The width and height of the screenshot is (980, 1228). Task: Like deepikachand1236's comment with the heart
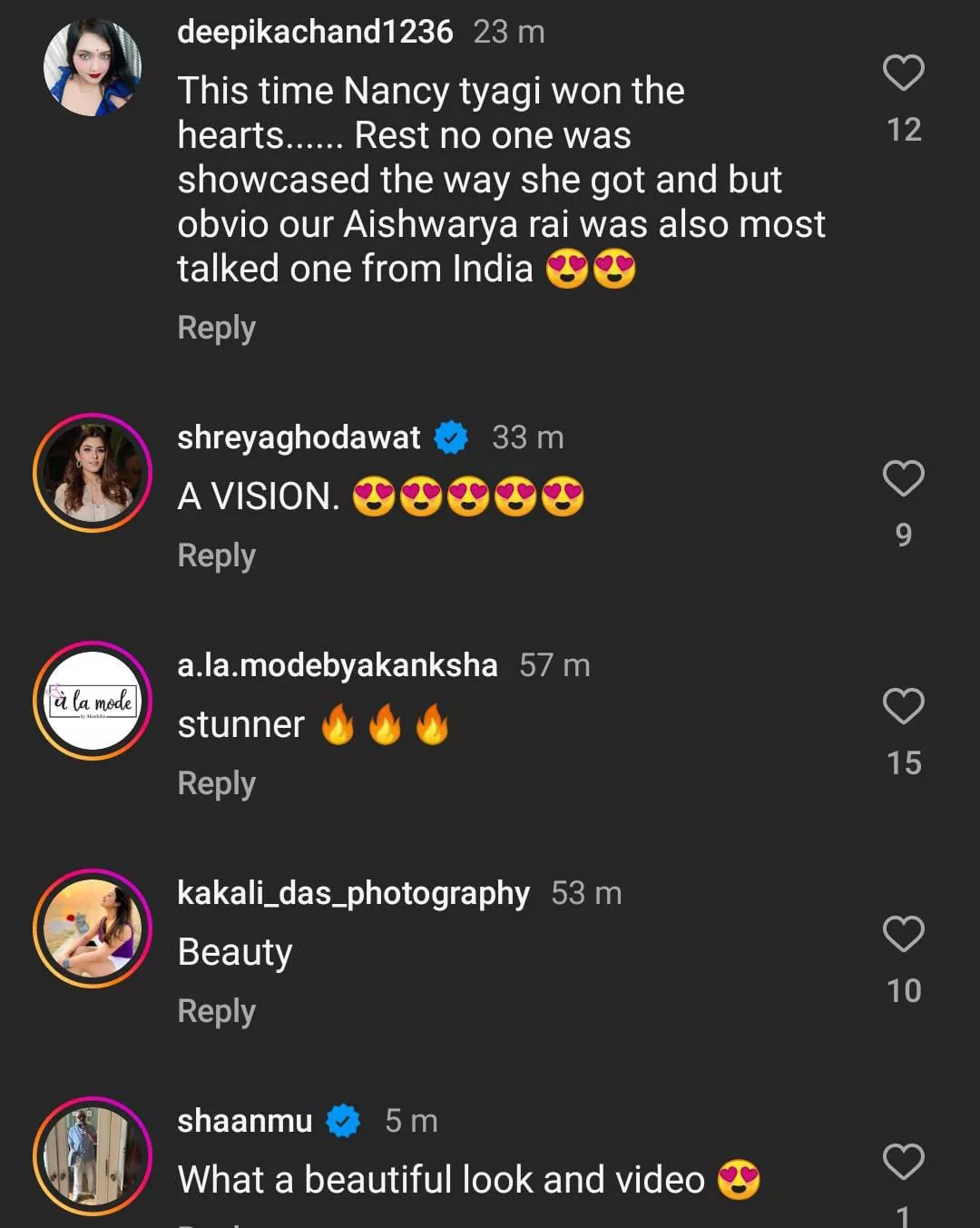pyautogui.click(x=903, y=74)
